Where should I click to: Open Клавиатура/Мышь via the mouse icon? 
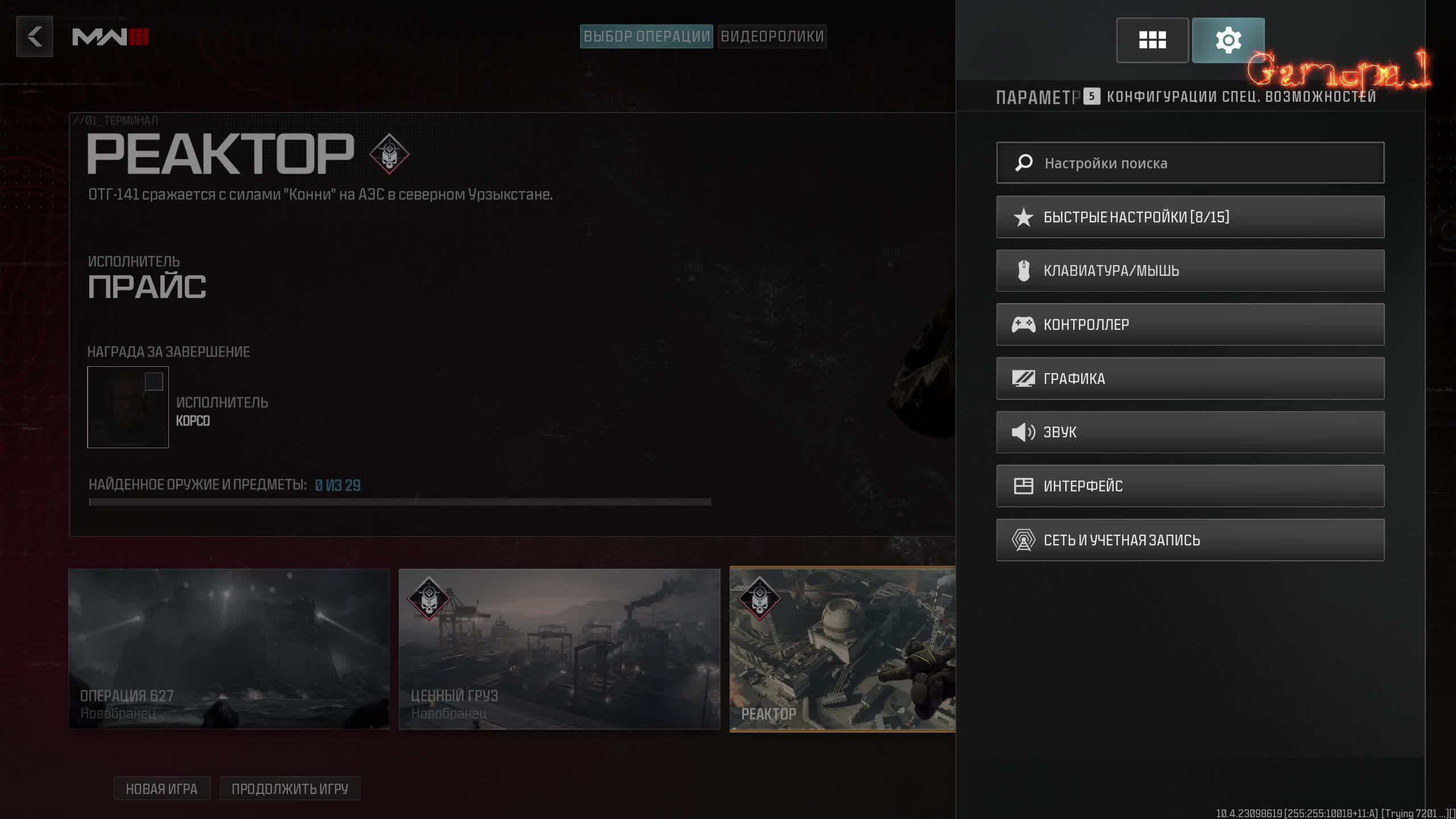(1024, 271)
